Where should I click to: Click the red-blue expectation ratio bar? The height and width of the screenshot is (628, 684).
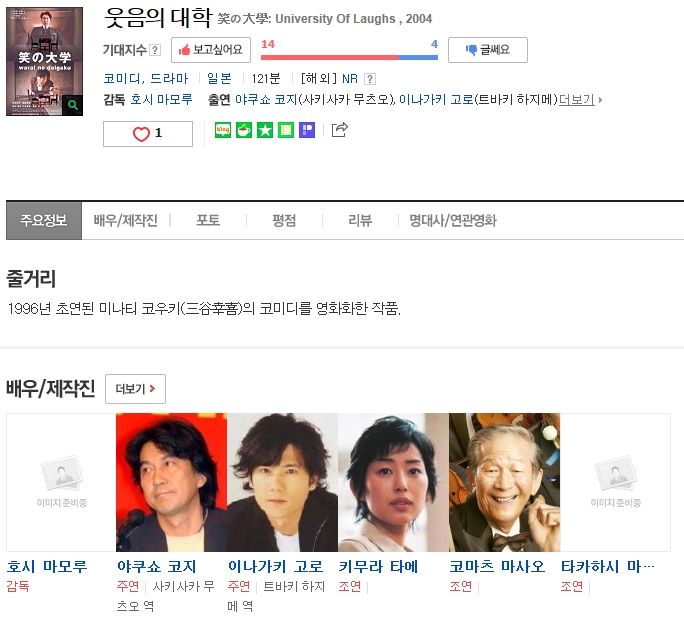pos(349,58)
